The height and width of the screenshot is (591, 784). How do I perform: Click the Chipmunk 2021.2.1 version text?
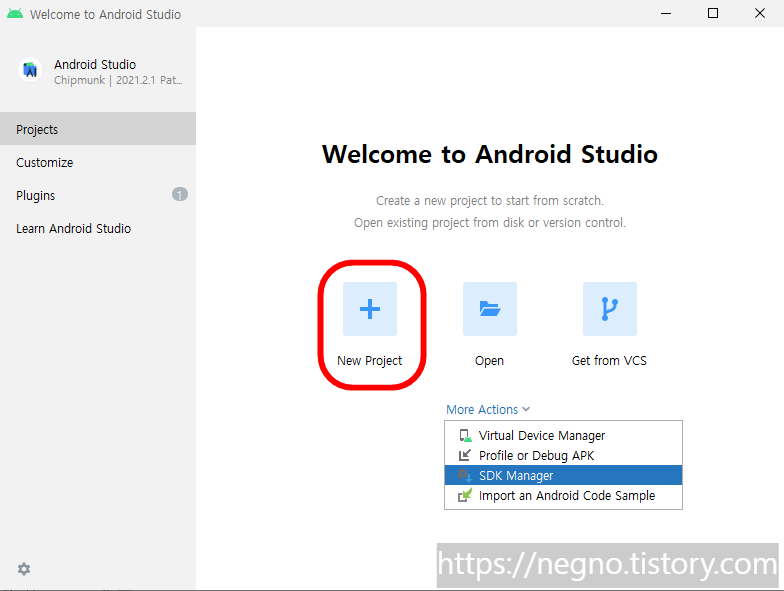(x=118, y=80)
